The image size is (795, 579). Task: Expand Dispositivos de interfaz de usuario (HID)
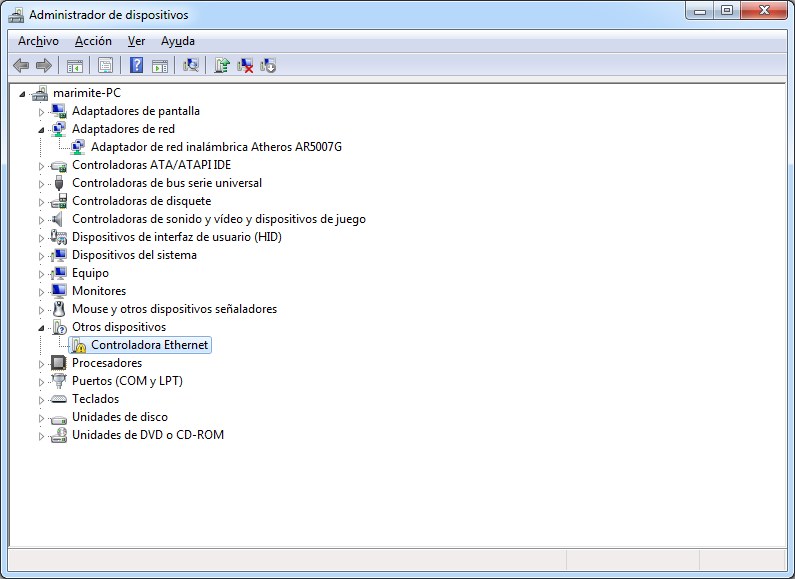pyautogui.click(x=41, y=238)
